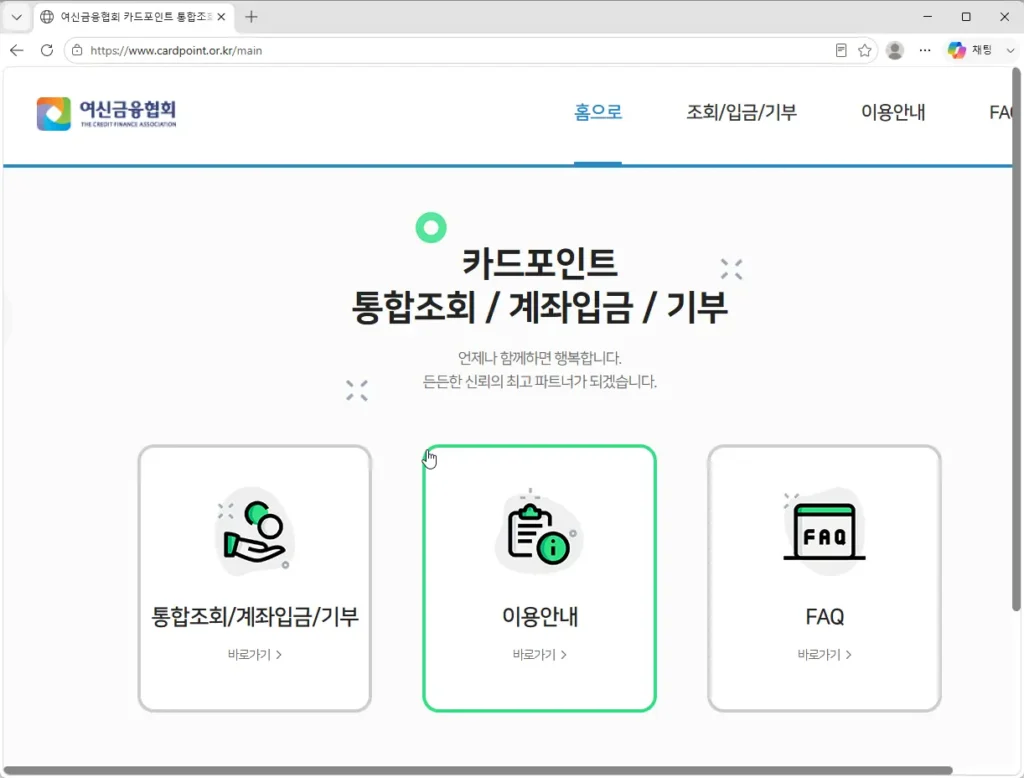Open the browser three-dot settings menu
The image size is (1024, 778).
pos(925,50)
